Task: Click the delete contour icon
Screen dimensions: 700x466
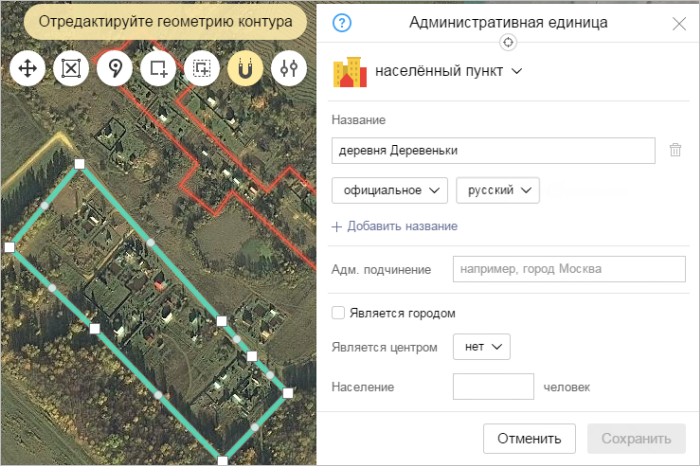Action: point(71,68)
